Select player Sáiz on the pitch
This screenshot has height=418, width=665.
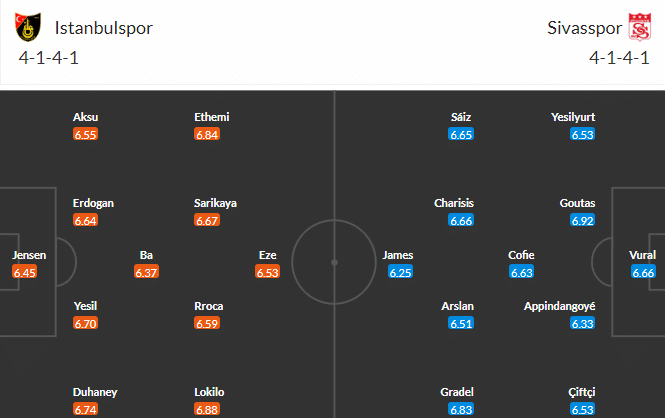pos(461,117)
